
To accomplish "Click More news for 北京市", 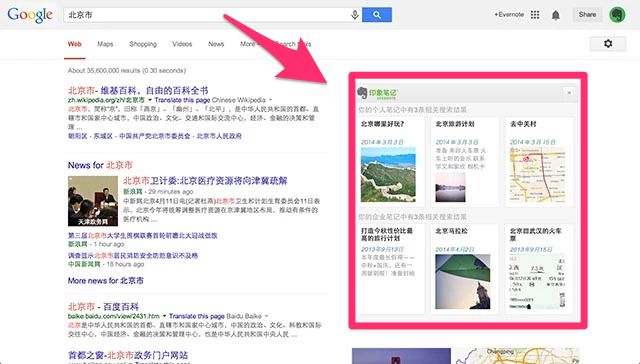I will point(106,281).
